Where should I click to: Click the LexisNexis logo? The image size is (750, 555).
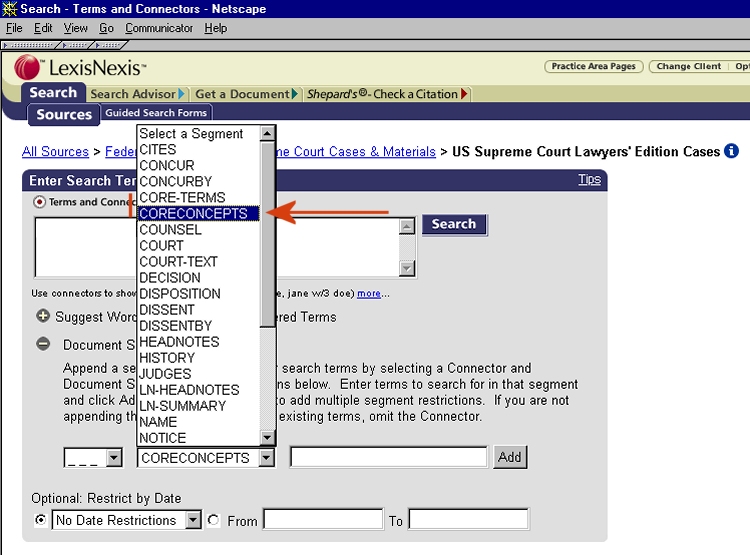coord(80,67)
